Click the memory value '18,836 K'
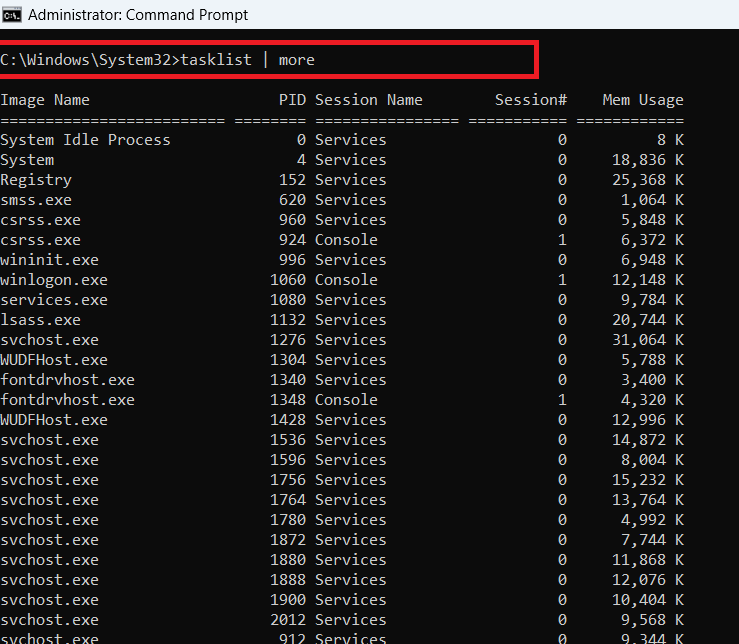Screen dimensions: 739x644 [x=648, y=160]
